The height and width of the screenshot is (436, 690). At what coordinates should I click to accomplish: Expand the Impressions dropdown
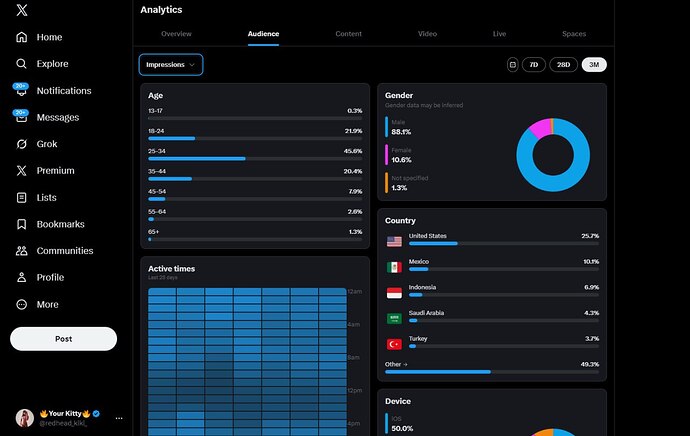coord(170,65)
